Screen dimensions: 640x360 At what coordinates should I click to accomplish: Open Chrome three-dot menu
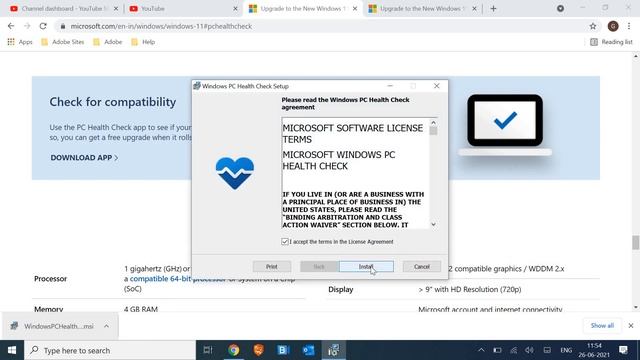pyautogui.click(x=629, y=26)
